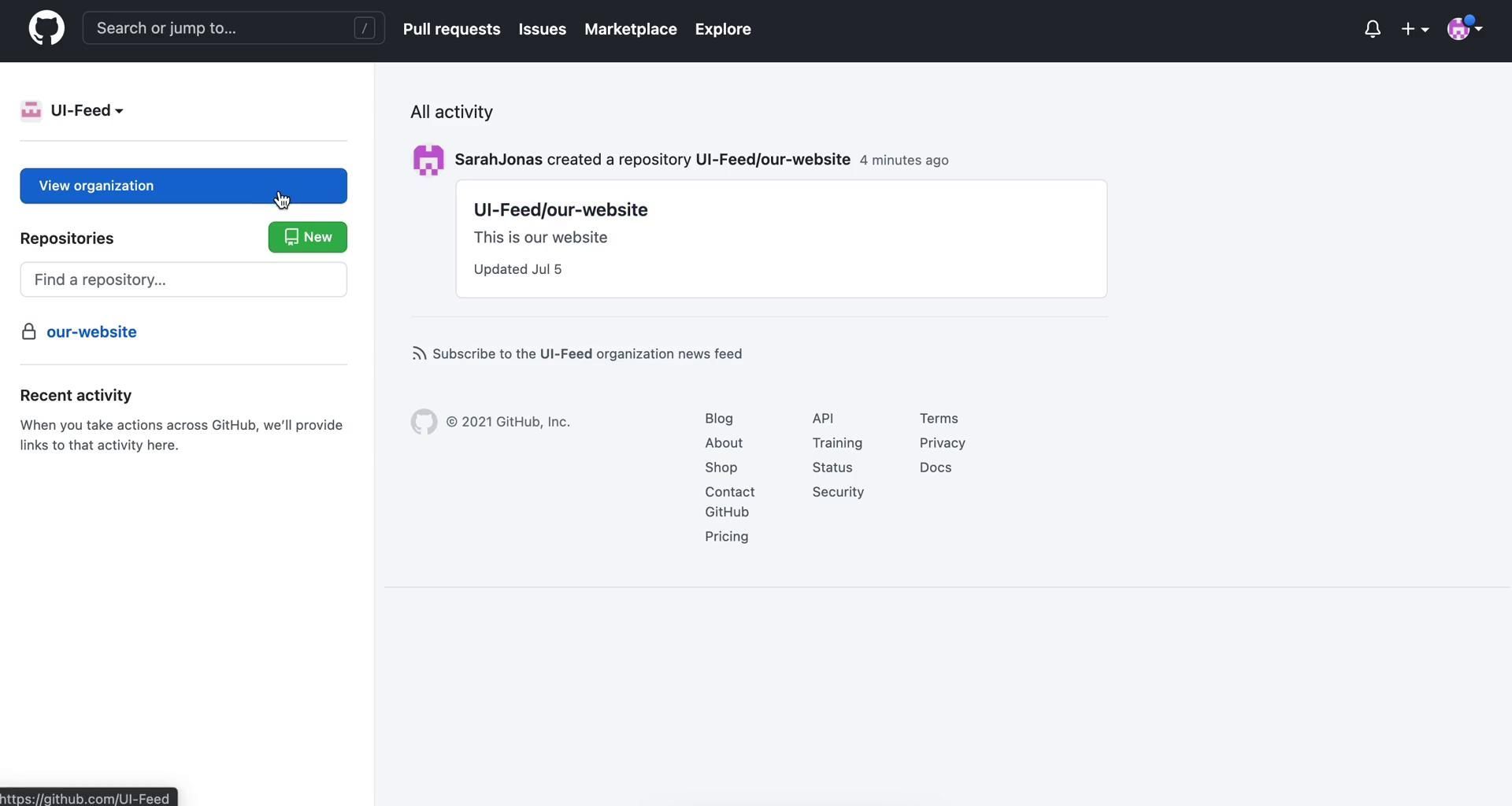Click the GitHub Octocat logo in header
Screen dimensions: 1512x806
(x=46, y=28)
